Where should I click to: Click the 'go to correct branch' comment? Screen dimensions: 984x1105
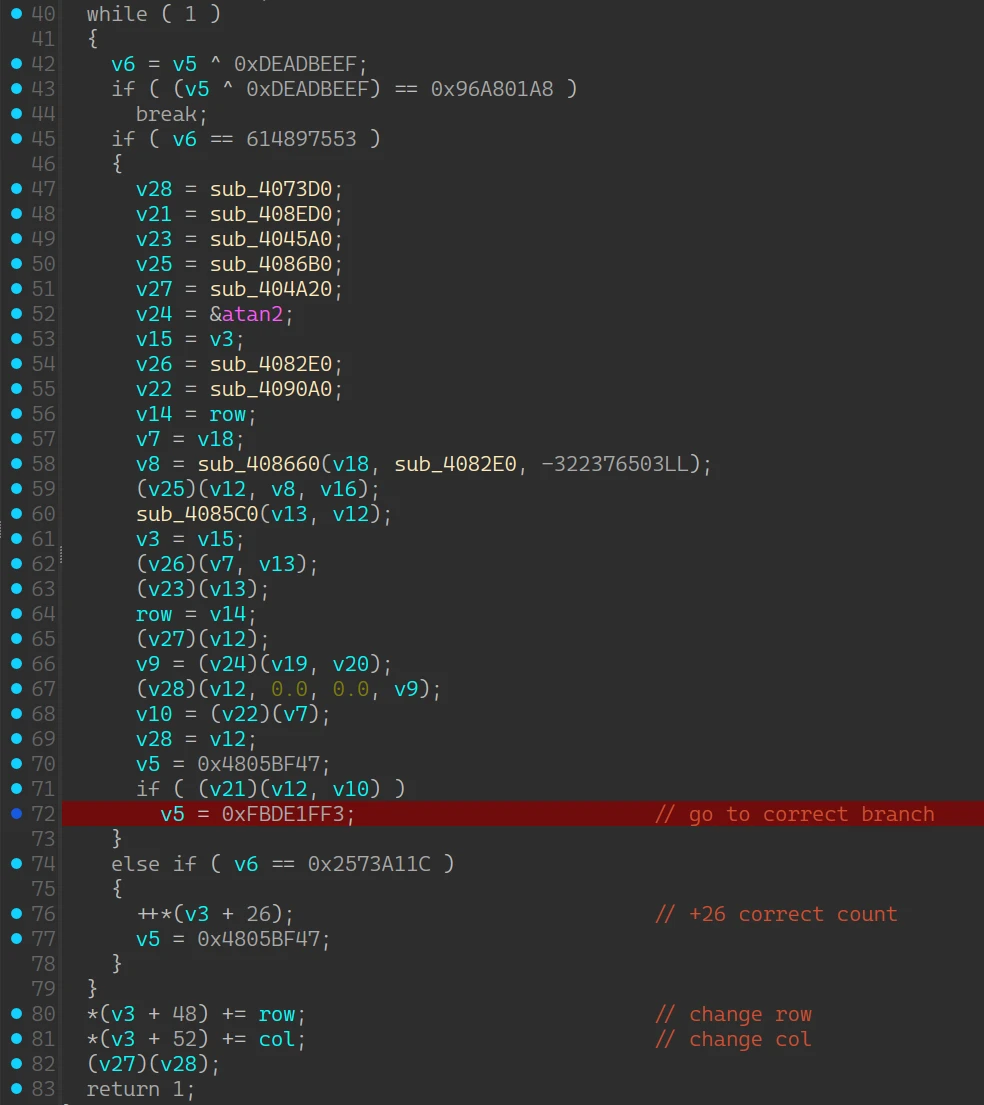tap(794, 814)
